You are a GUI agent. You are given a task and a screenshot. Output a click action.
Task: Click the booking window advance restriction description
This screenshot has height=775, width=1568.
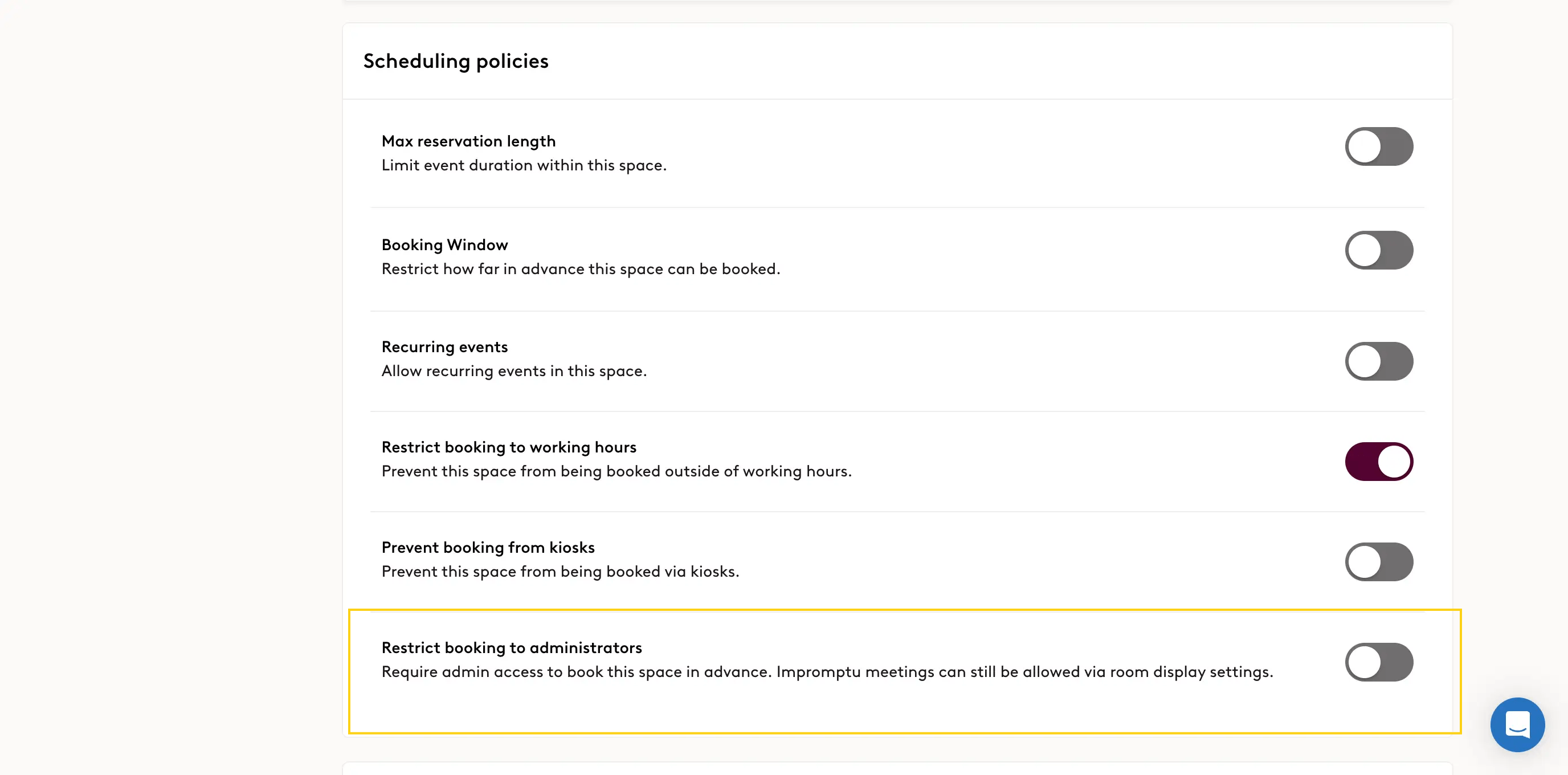(581, 268)
